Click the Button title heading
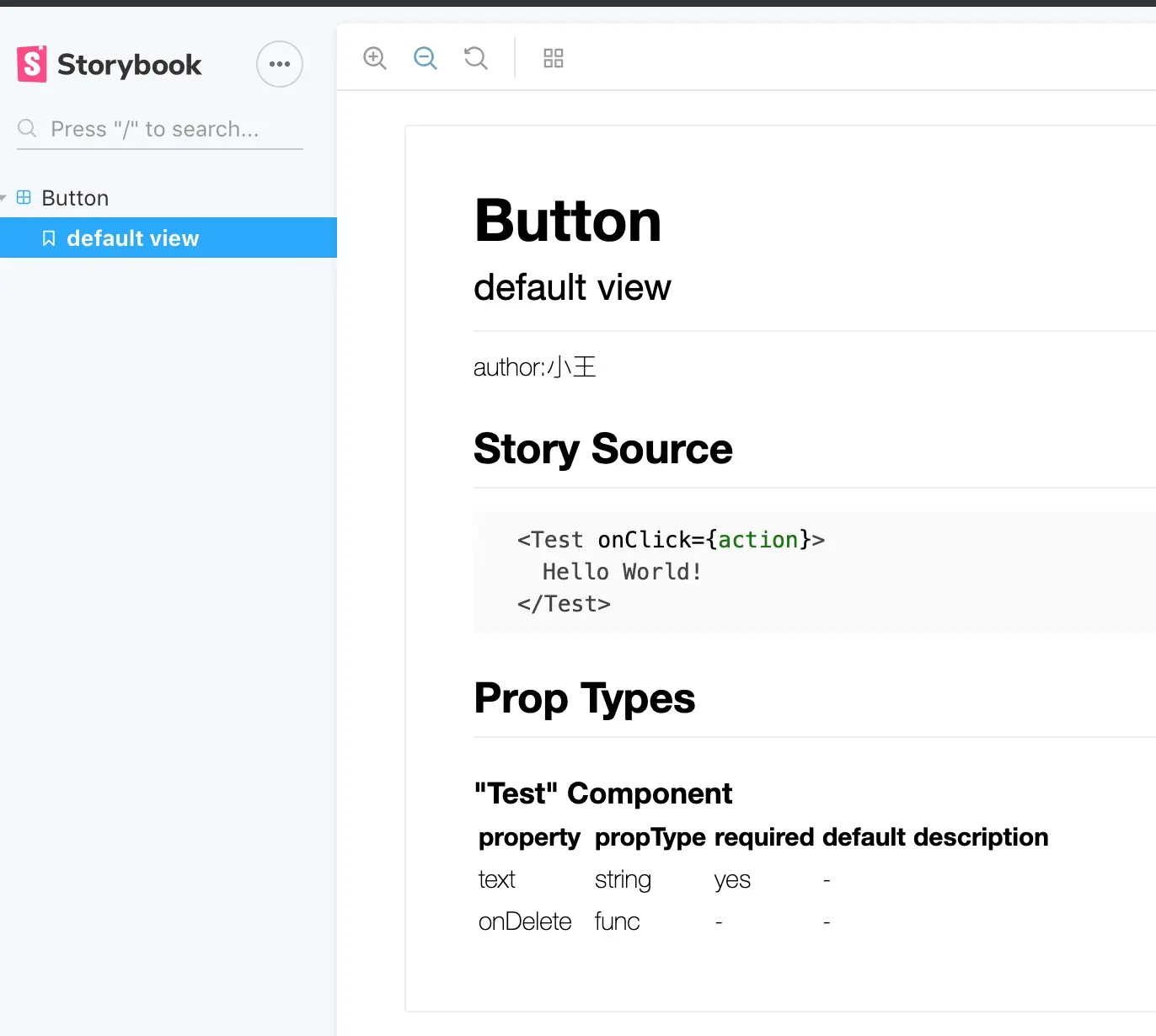1156x1036 pixels. point(568,221)
